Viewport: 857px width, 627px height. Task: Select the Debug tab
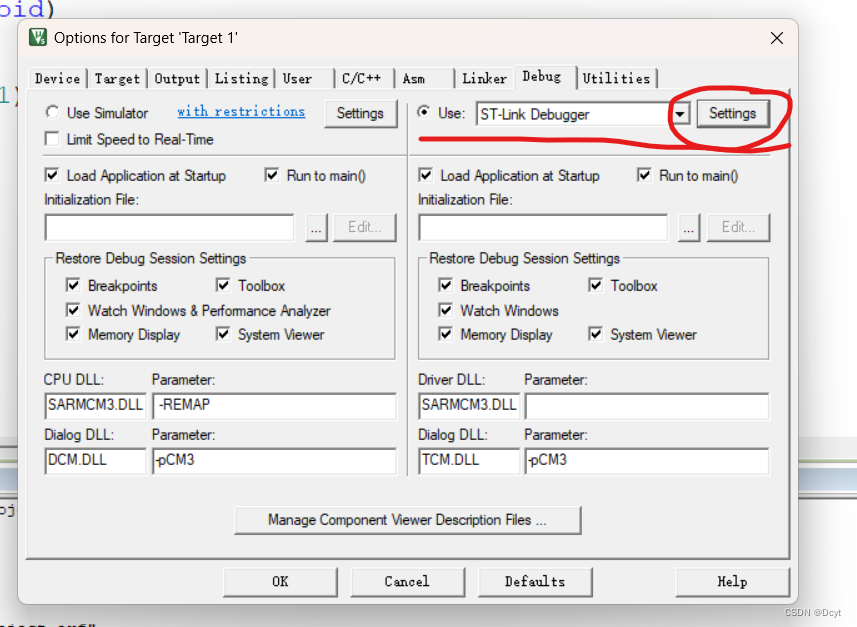pyautogui.click(x=542, y=77)
